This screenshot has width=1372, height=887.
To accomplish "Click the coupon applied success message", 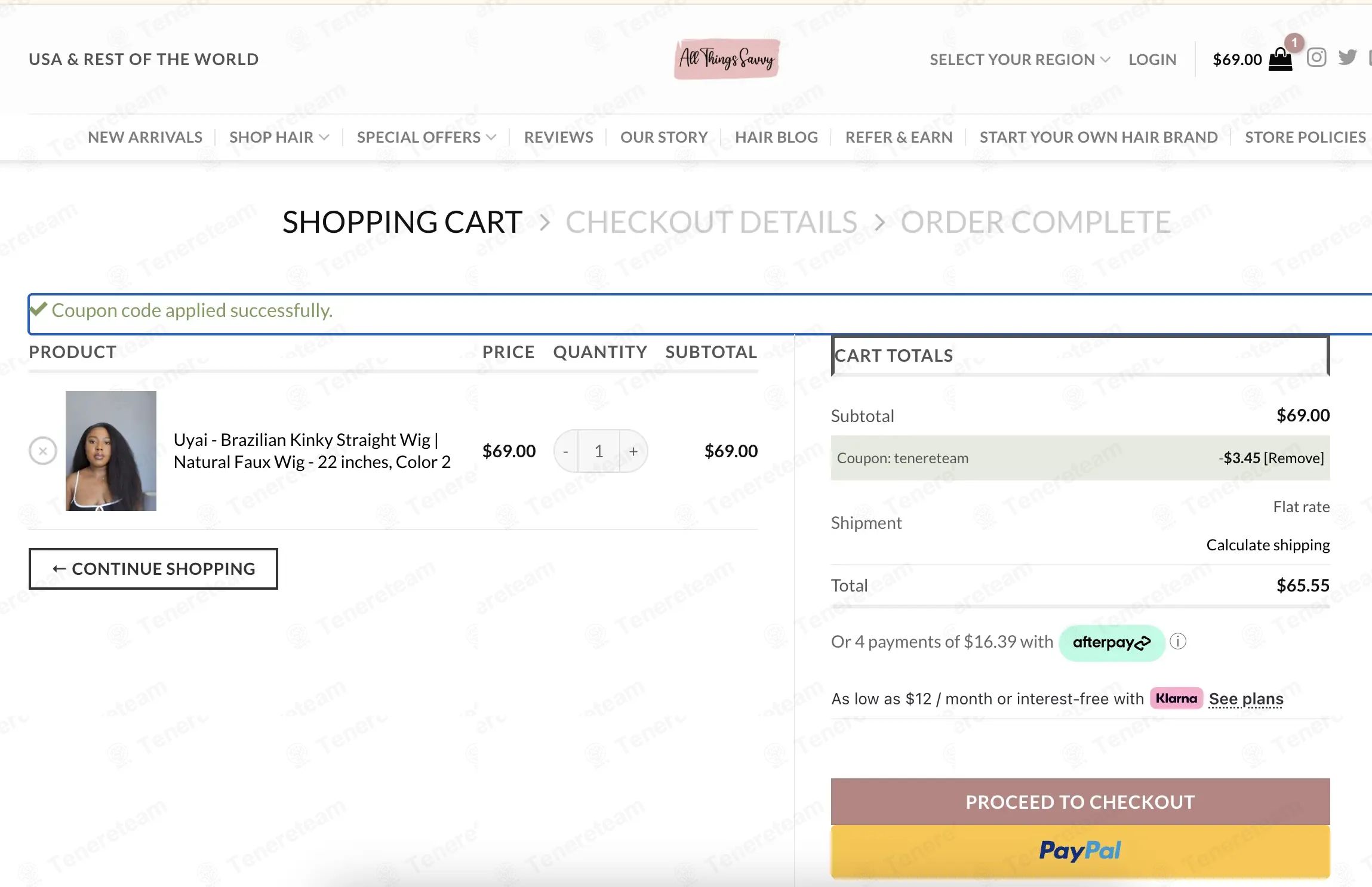I will (192, 310).
